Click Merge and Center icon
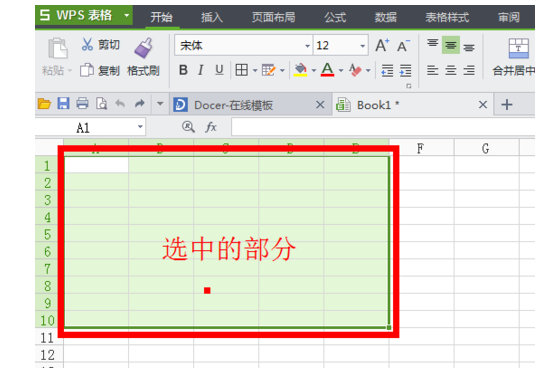 click(x=518, y=48)
